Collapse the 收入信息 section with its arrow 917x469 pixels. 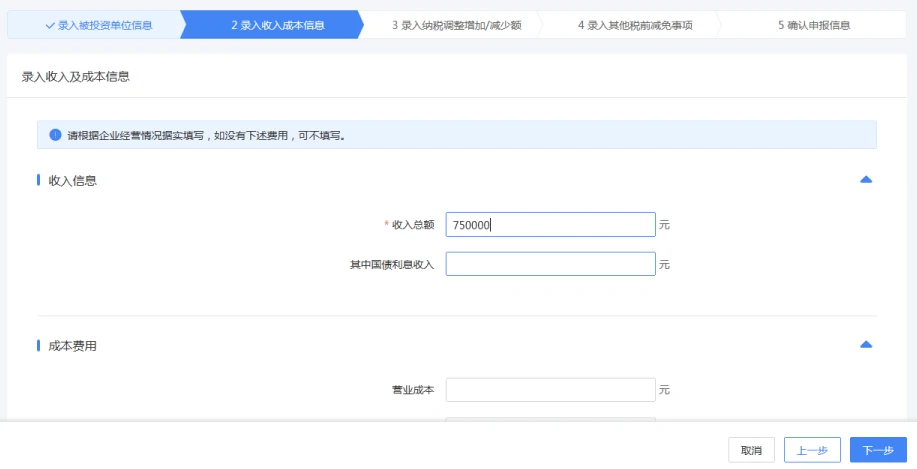pyautogui.click(x=866, y=180)
